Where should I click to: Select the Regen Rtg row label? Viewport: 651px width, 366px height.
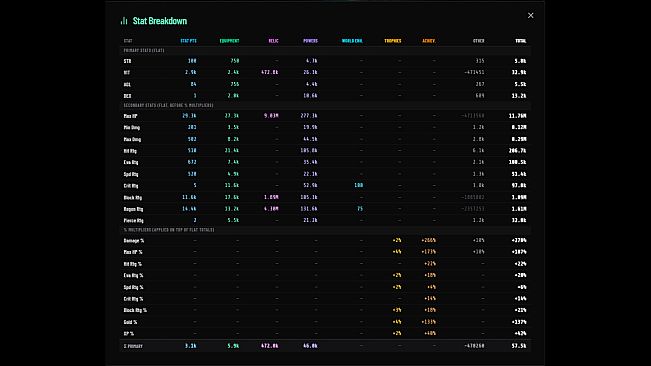(133, 209)
